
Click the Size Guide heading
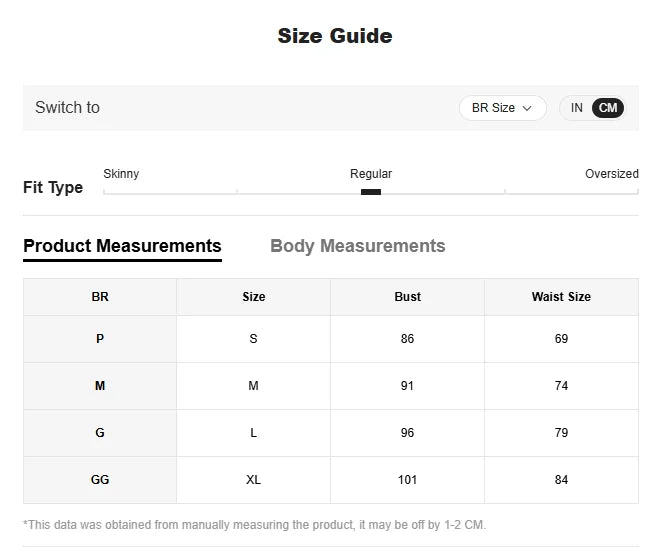pos(334,36)
